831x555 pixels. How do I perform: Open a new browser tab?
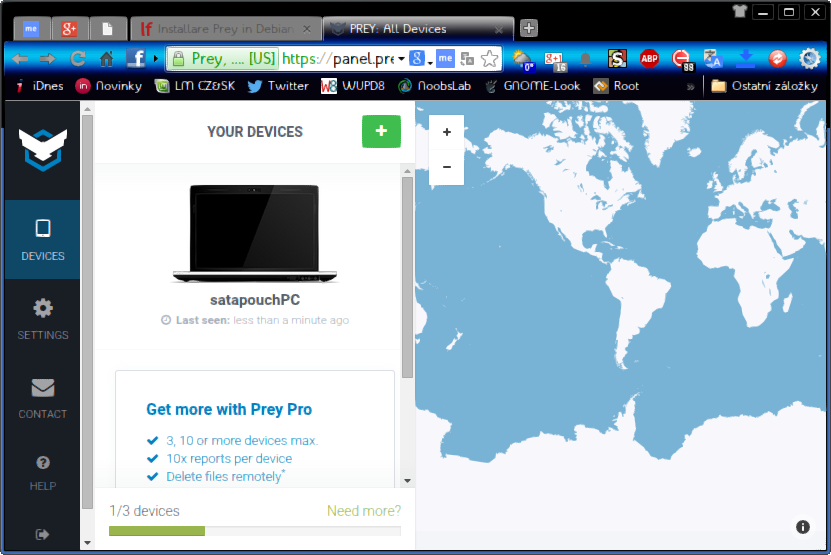pos(528,28)
